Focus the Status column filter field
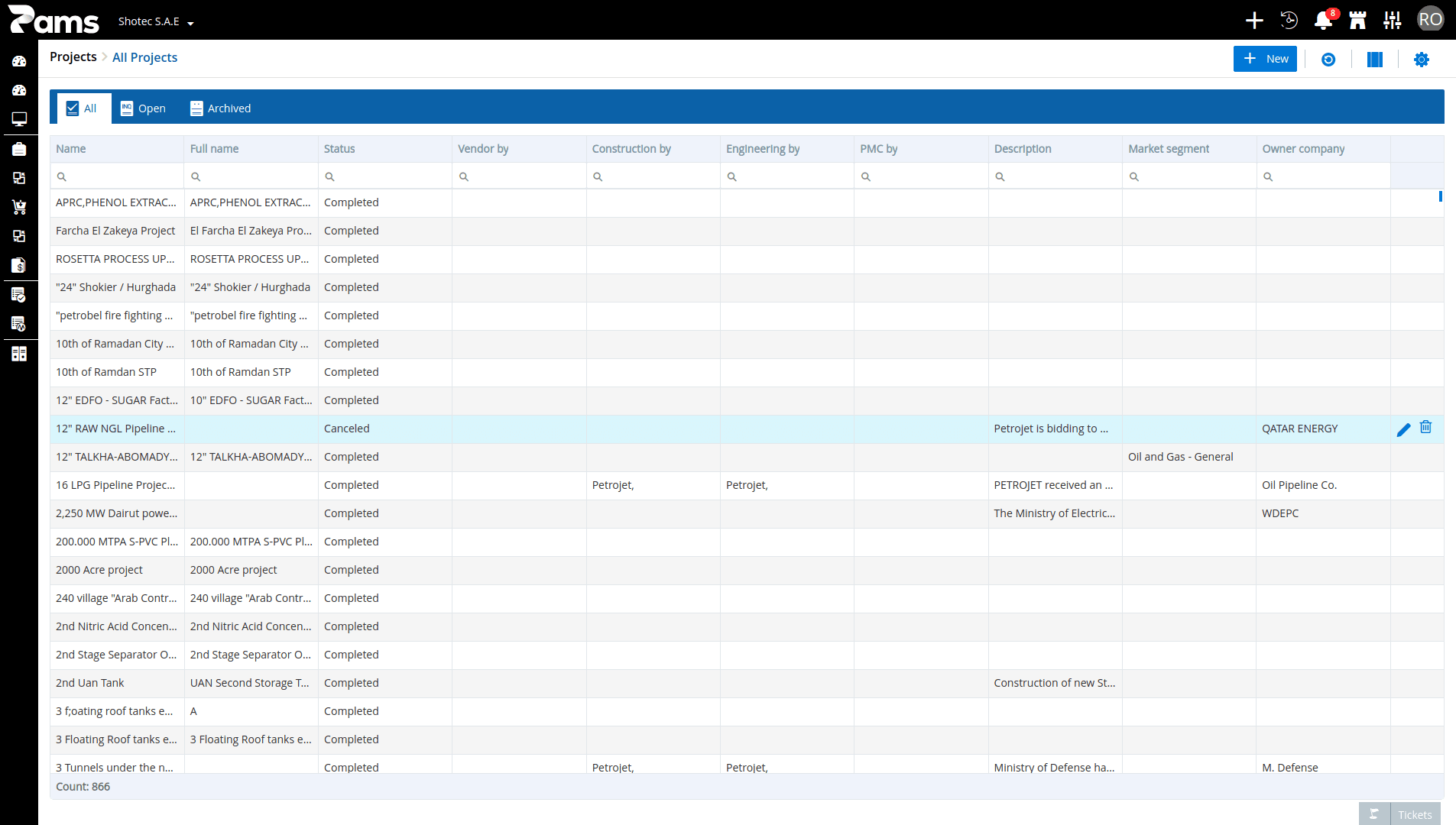This screenshot has height=825, width=1456. tap(385, 176)
